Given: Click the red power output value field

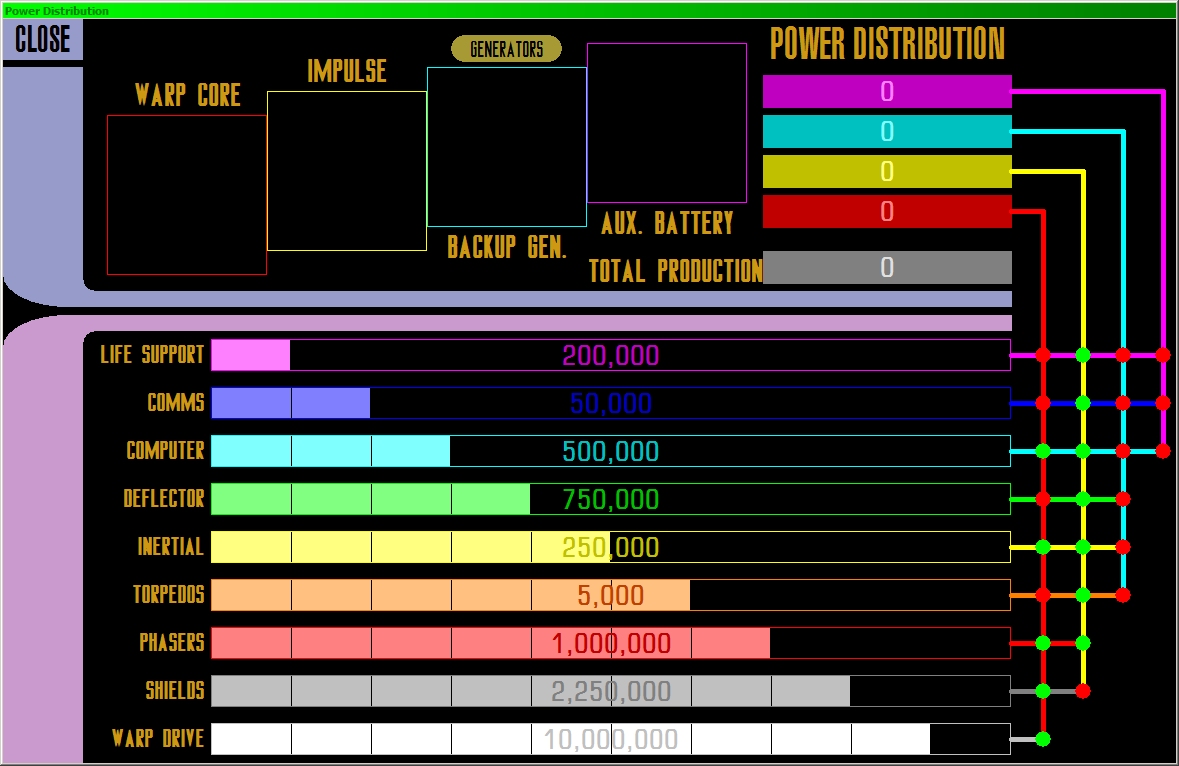Looking at the screenshot, I should [887, 211].
